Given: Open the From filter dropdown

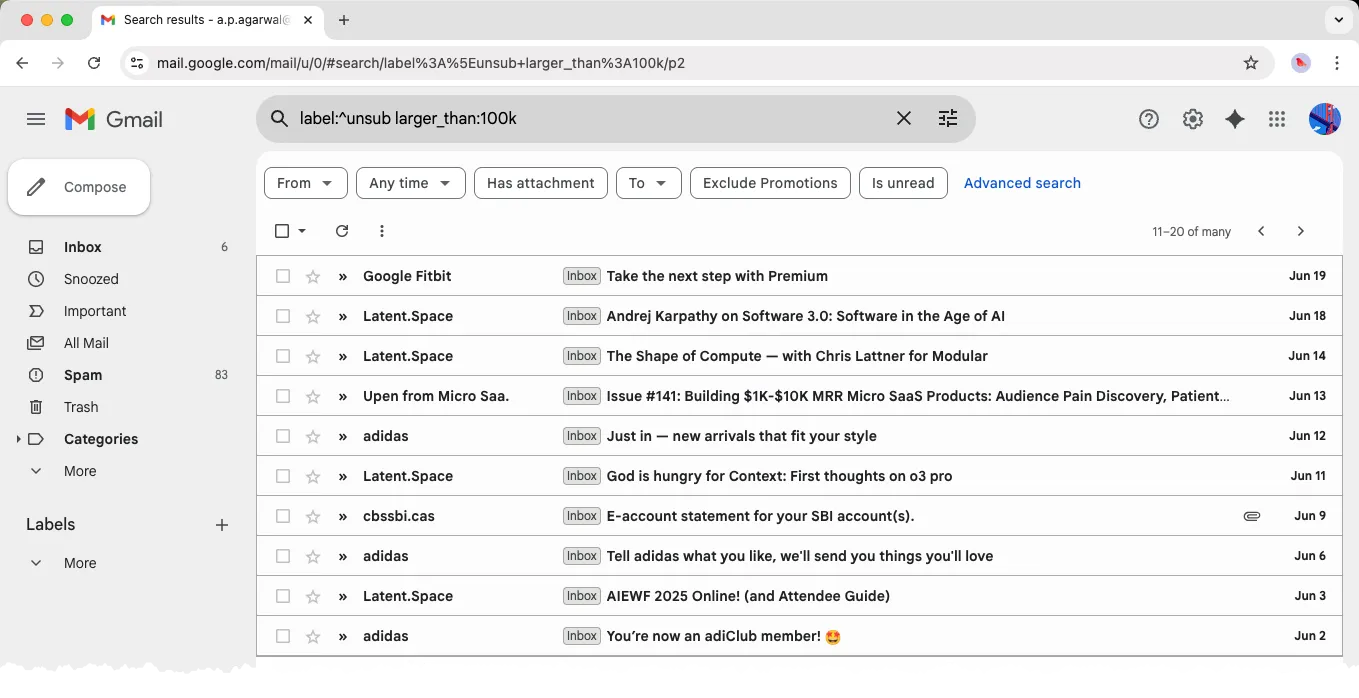Looking at the screenshot, I should pos(305,183).
